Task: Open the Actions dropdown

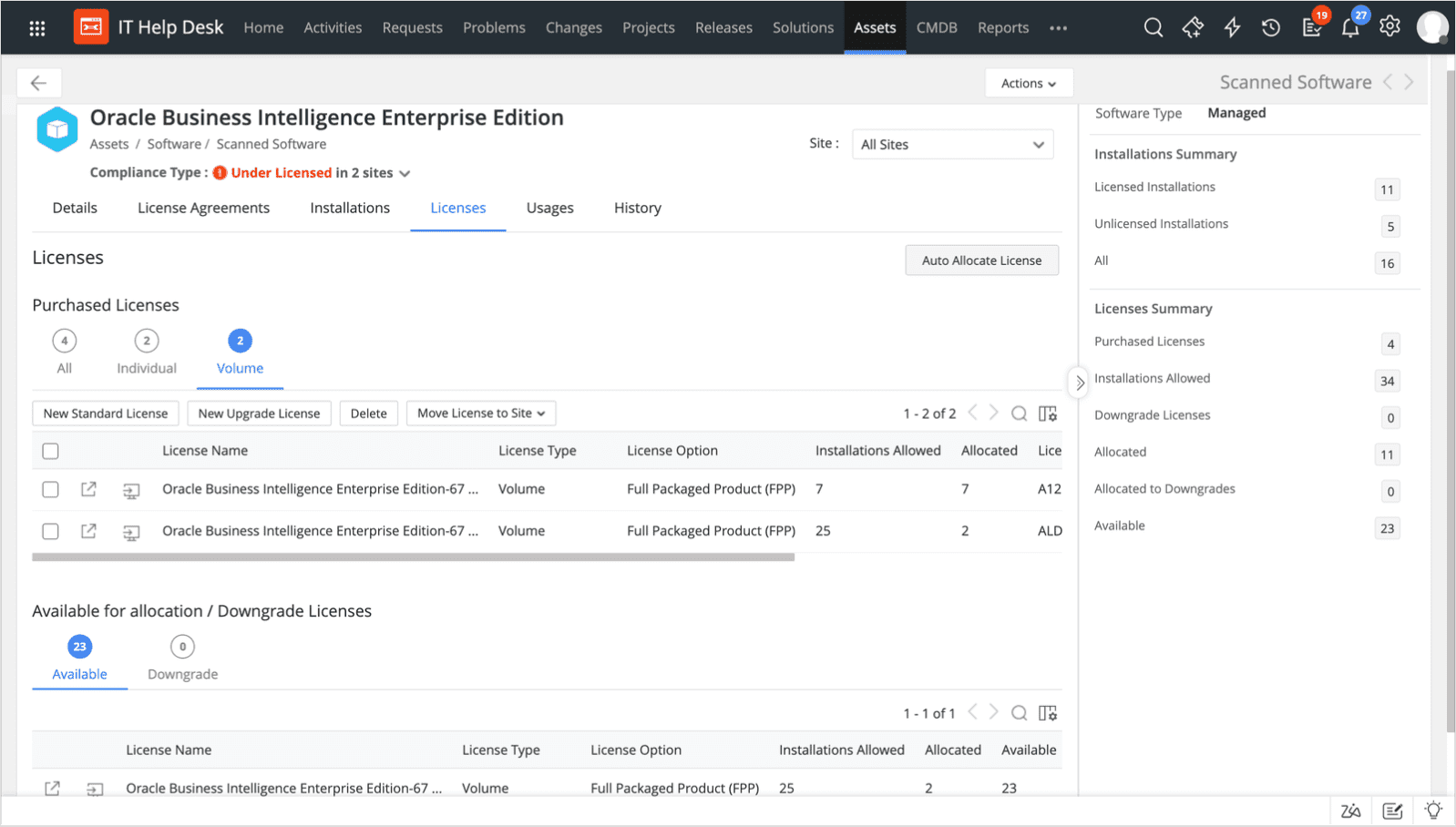Action: 1029,83
